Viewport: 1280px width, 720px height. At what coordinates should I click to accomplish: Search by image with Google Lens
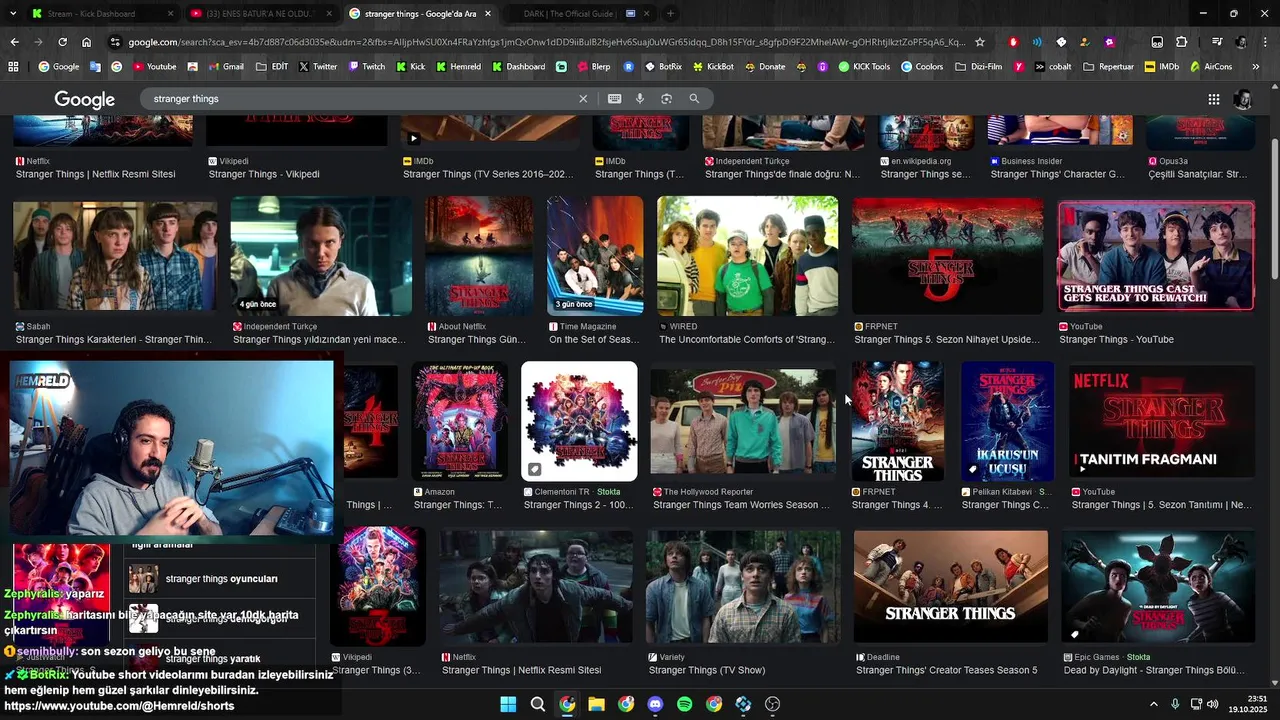(666, 99)
